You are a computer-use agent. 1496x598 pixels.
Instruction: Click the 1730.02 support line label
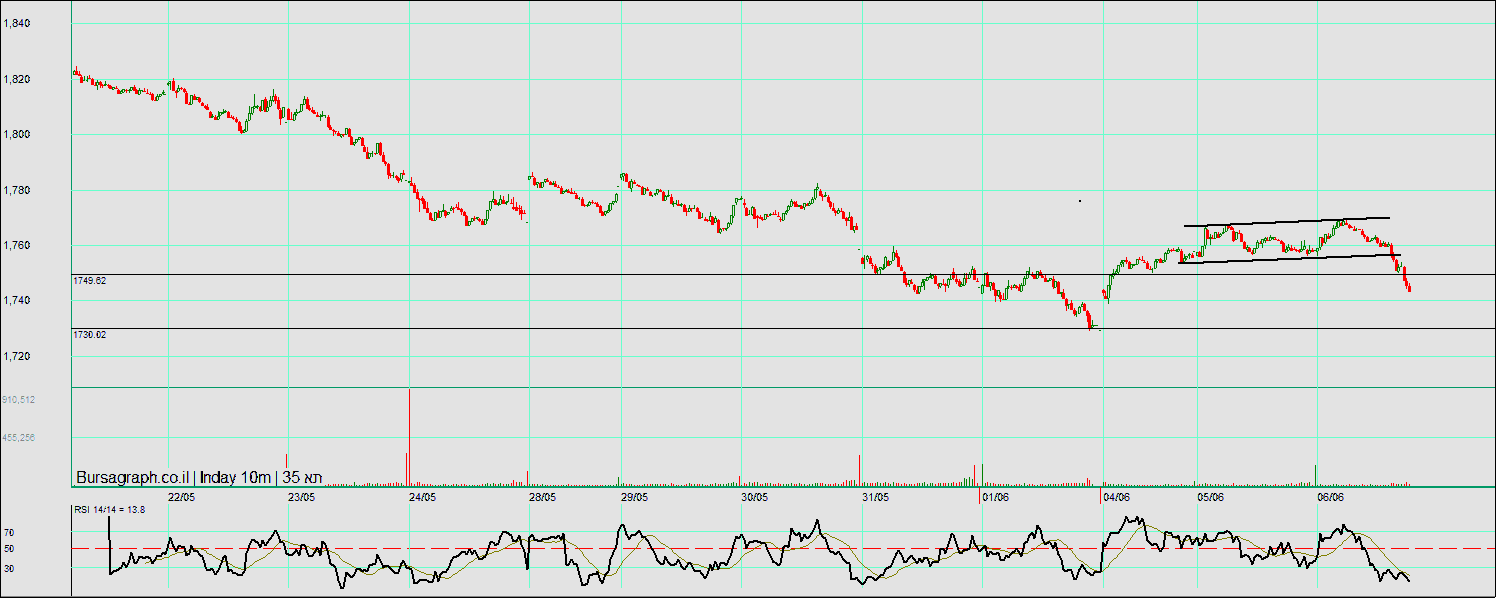(90, 335)
